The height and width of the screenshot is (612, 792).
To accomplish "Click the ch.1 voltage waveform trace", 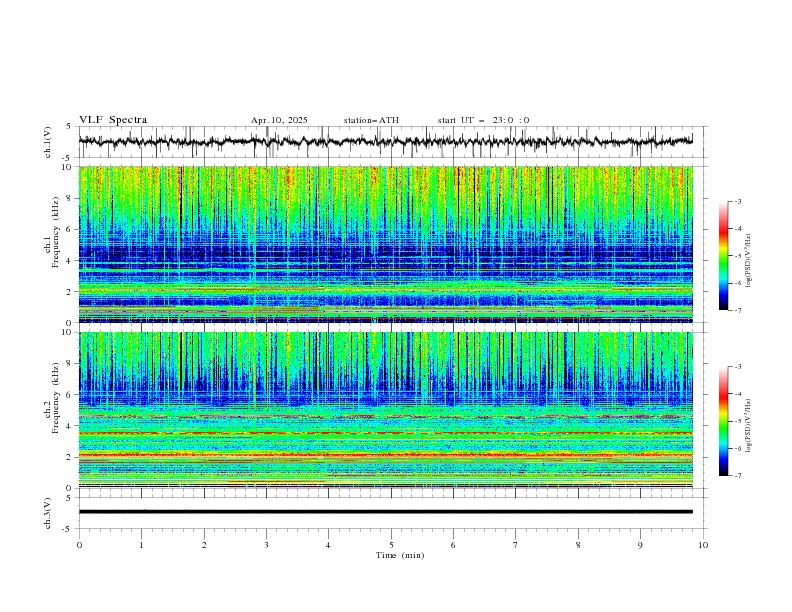I will (385, 141).
